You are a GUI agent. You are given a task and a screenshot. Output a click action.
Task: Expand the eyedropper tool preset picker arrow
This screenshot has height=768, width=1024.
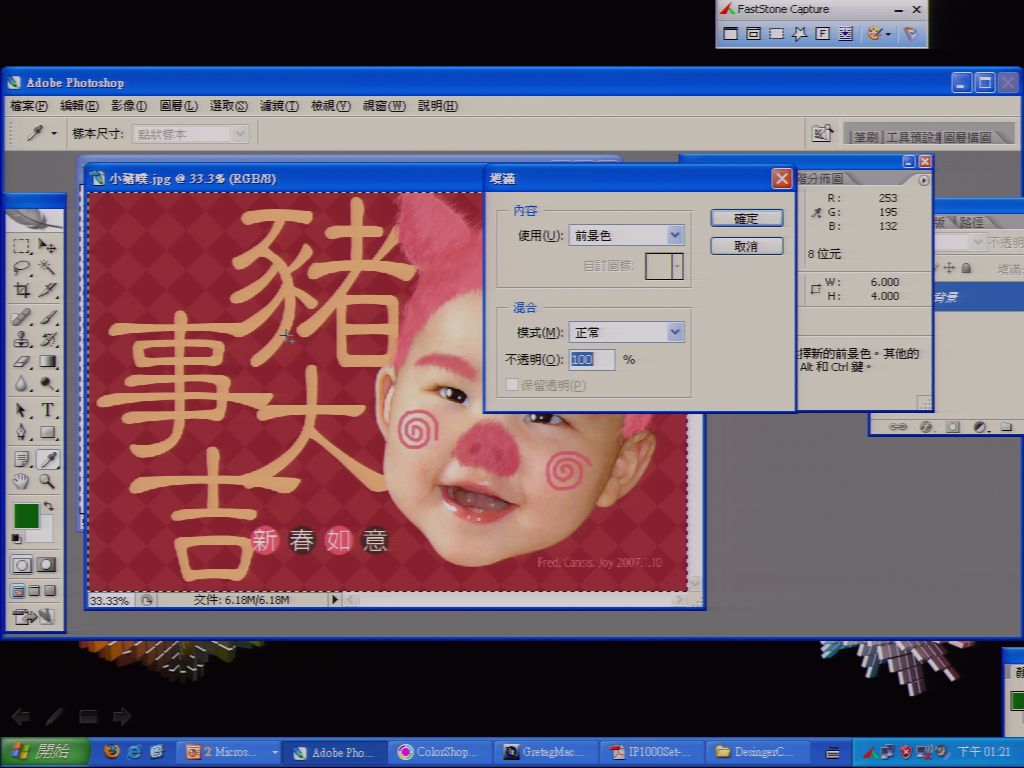[54, 133]
